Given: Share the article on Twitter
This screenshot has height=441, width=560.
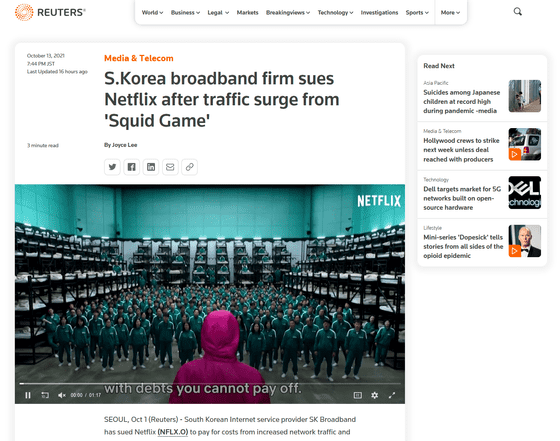Looking at the screenshot, I should (112, 167).
